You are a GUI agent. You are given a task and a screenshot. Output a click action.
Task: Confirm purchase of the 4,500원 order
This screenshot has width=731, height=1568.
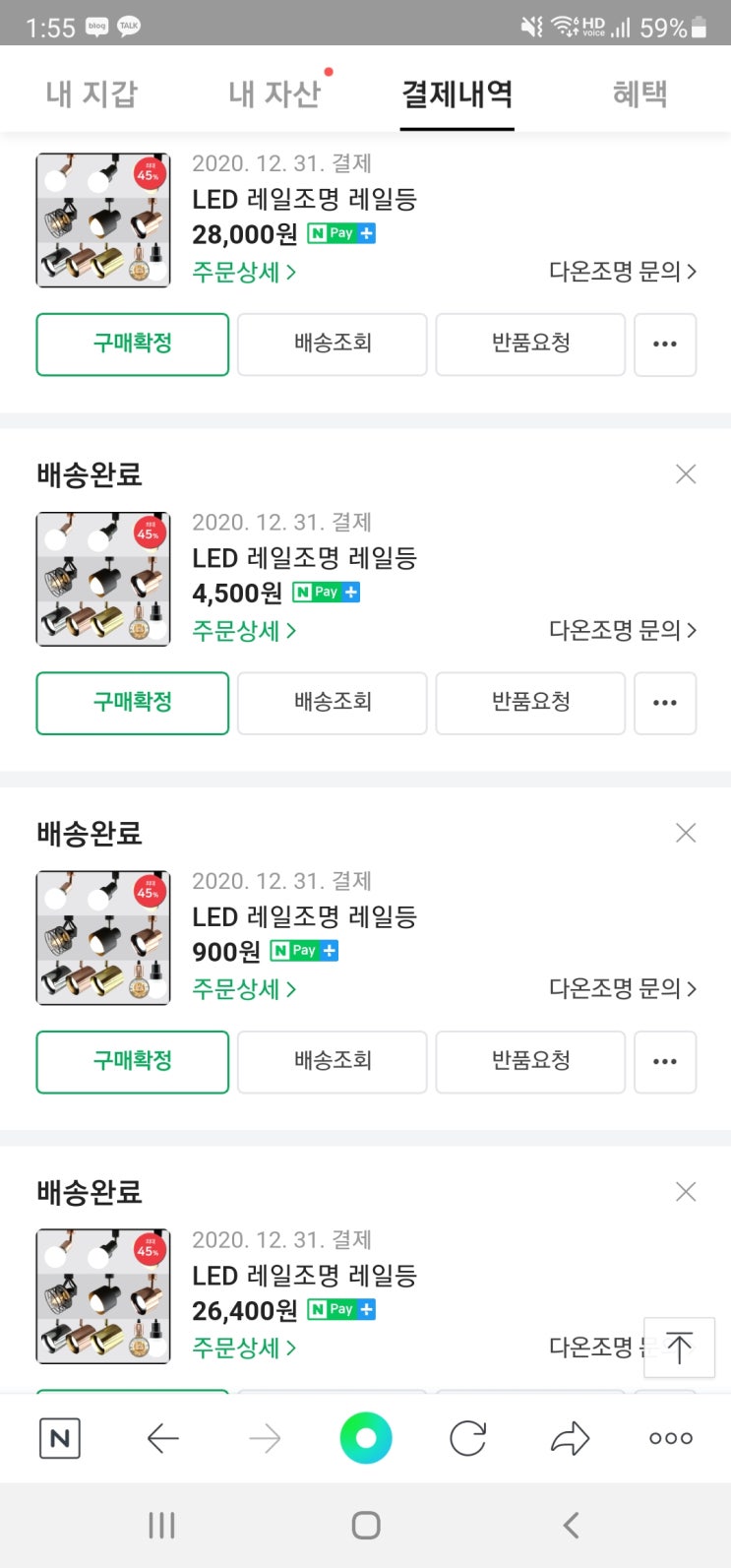[133, 703]
